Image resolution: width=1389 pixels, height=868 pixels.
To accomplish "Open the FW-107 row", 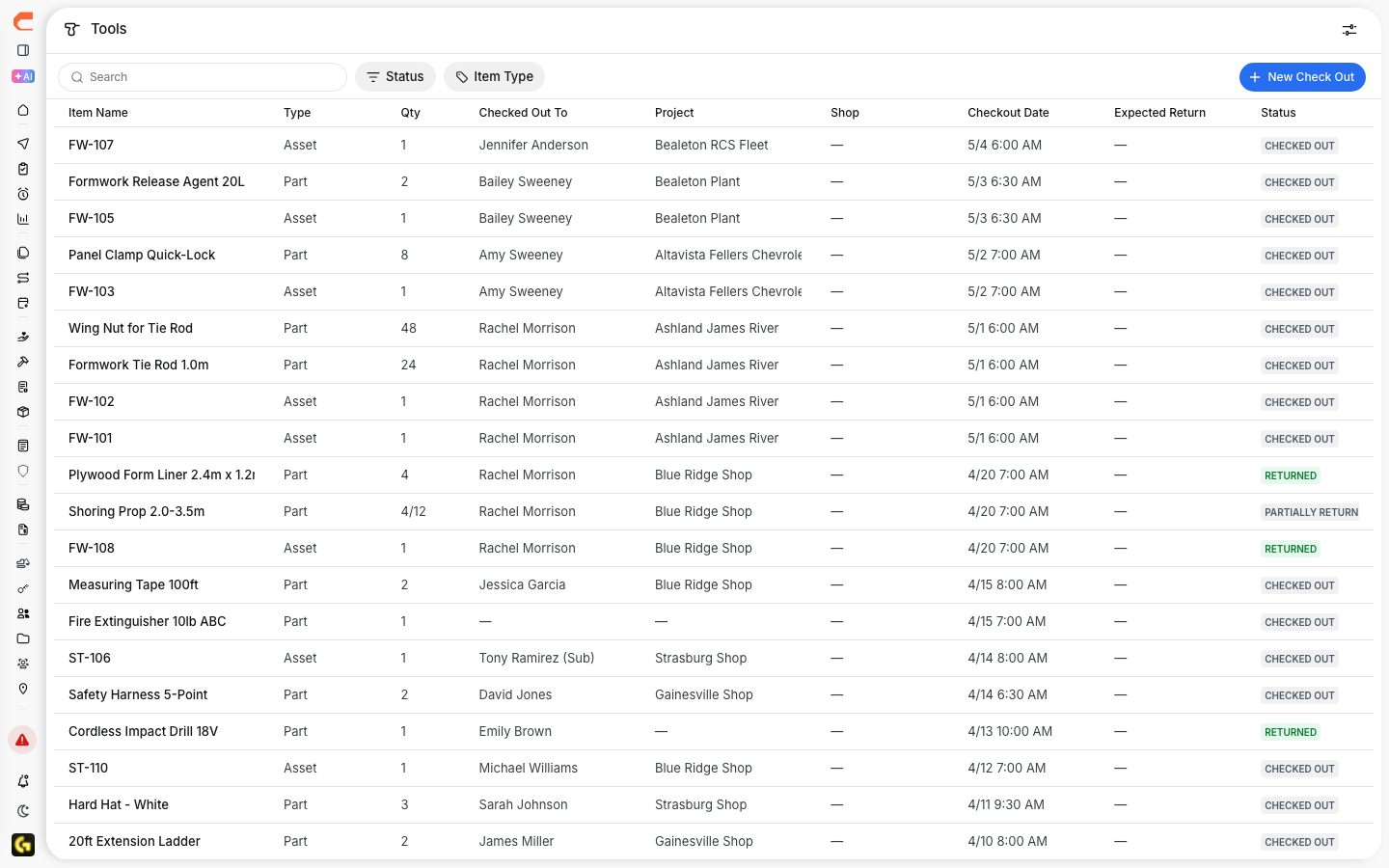I will pyautogui.click(x=714, y=146).
